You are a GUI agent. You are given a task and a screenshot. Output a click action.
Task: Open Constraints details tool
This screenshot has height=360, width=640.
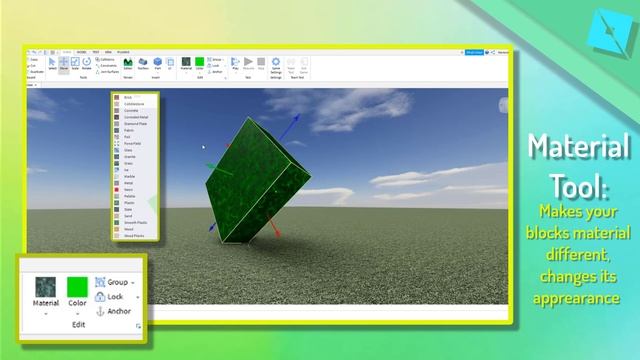coord(106,66)
